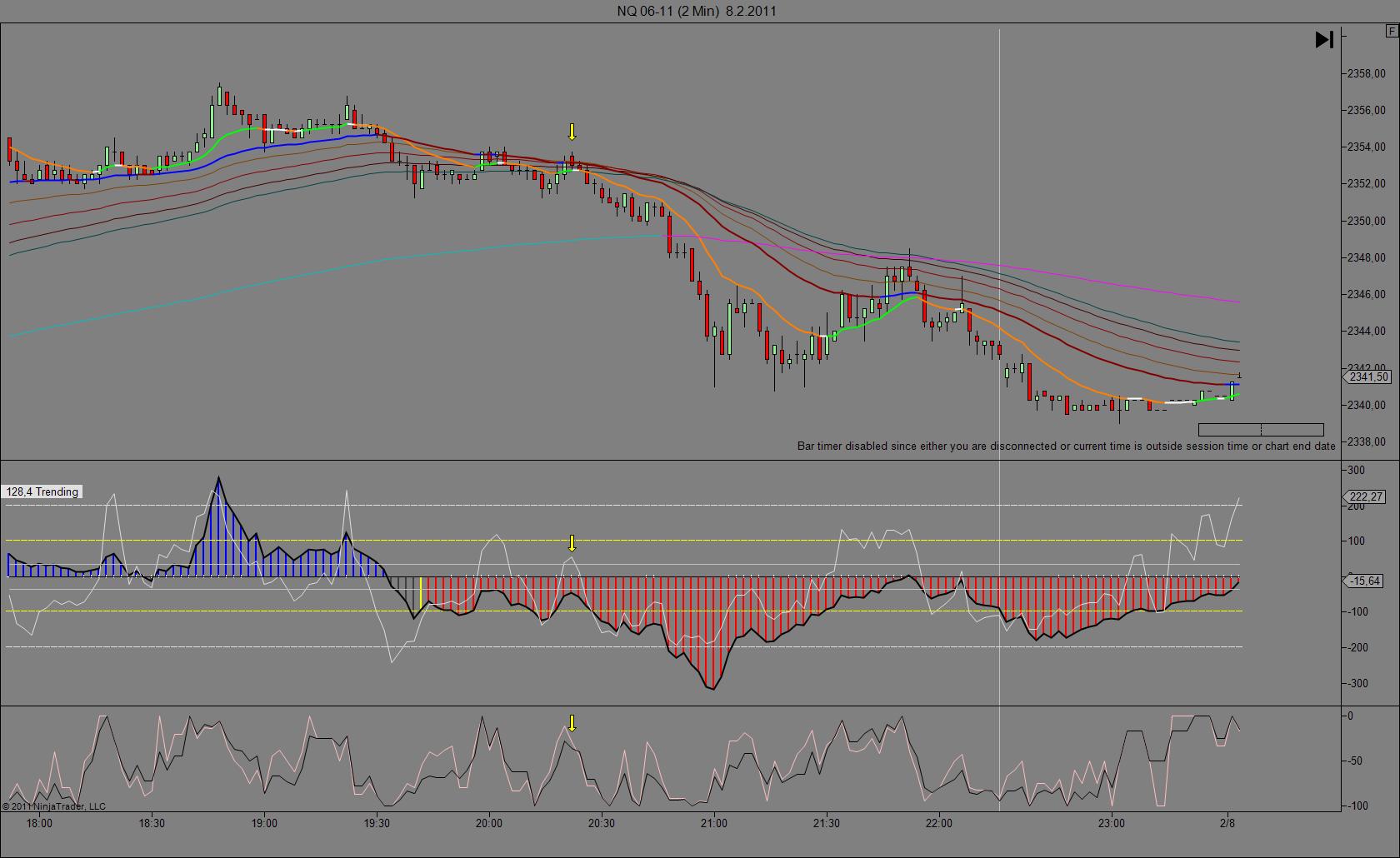
Task: Click the 2/8 date label on time axis
Action: tap(1227, 823)
